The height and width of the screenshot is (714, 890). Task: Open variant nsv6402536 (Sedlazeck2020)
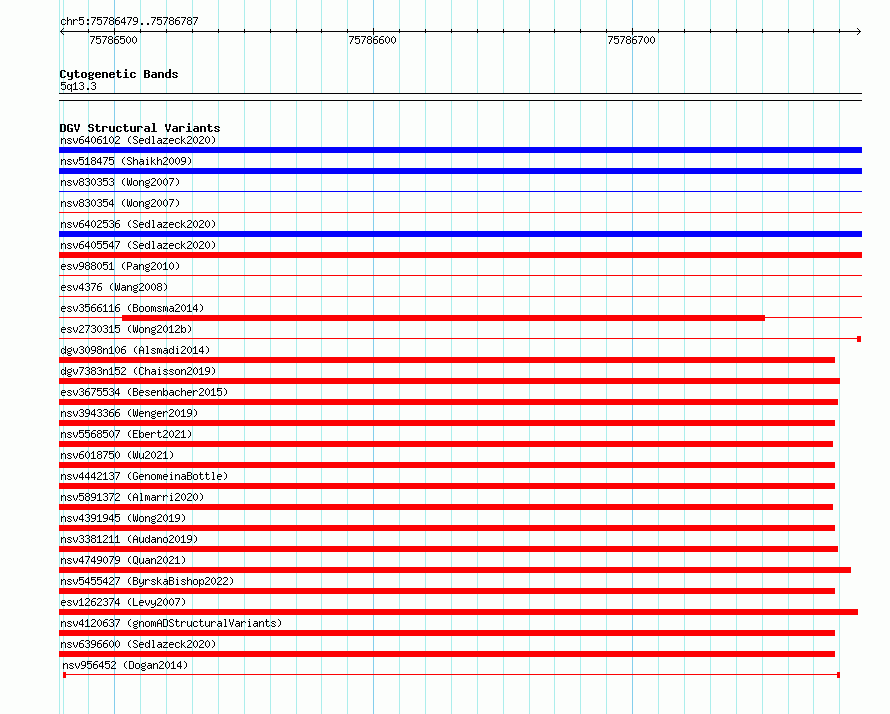pyautogui.click(x=138, y=224)
